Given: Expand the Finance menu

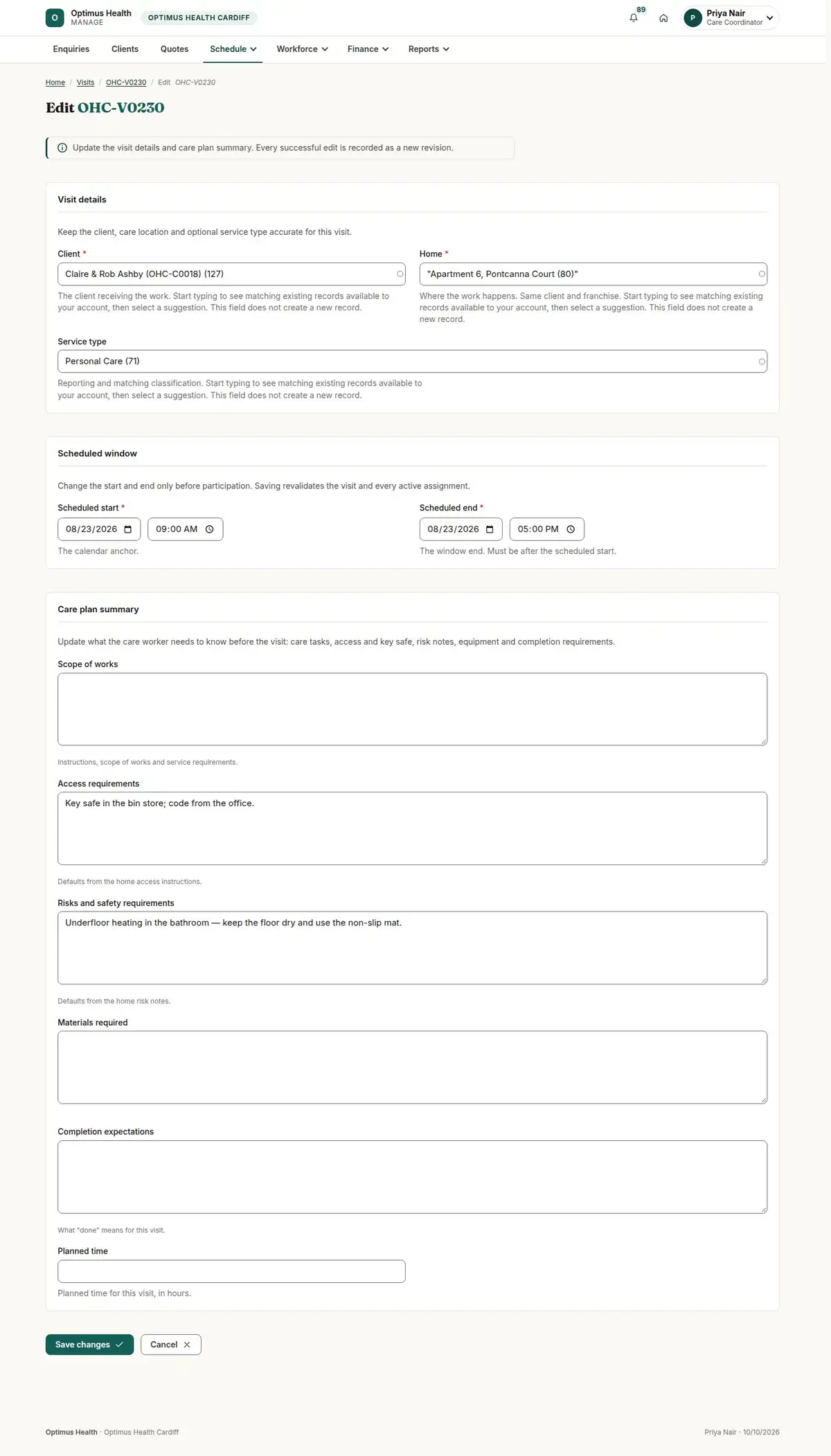Looking at the screenshot, I should [x=368, y=49].
